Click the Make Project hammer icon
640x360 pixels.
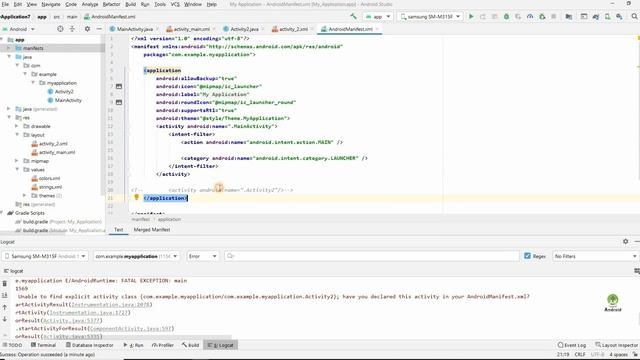click(x=353, y=16)
